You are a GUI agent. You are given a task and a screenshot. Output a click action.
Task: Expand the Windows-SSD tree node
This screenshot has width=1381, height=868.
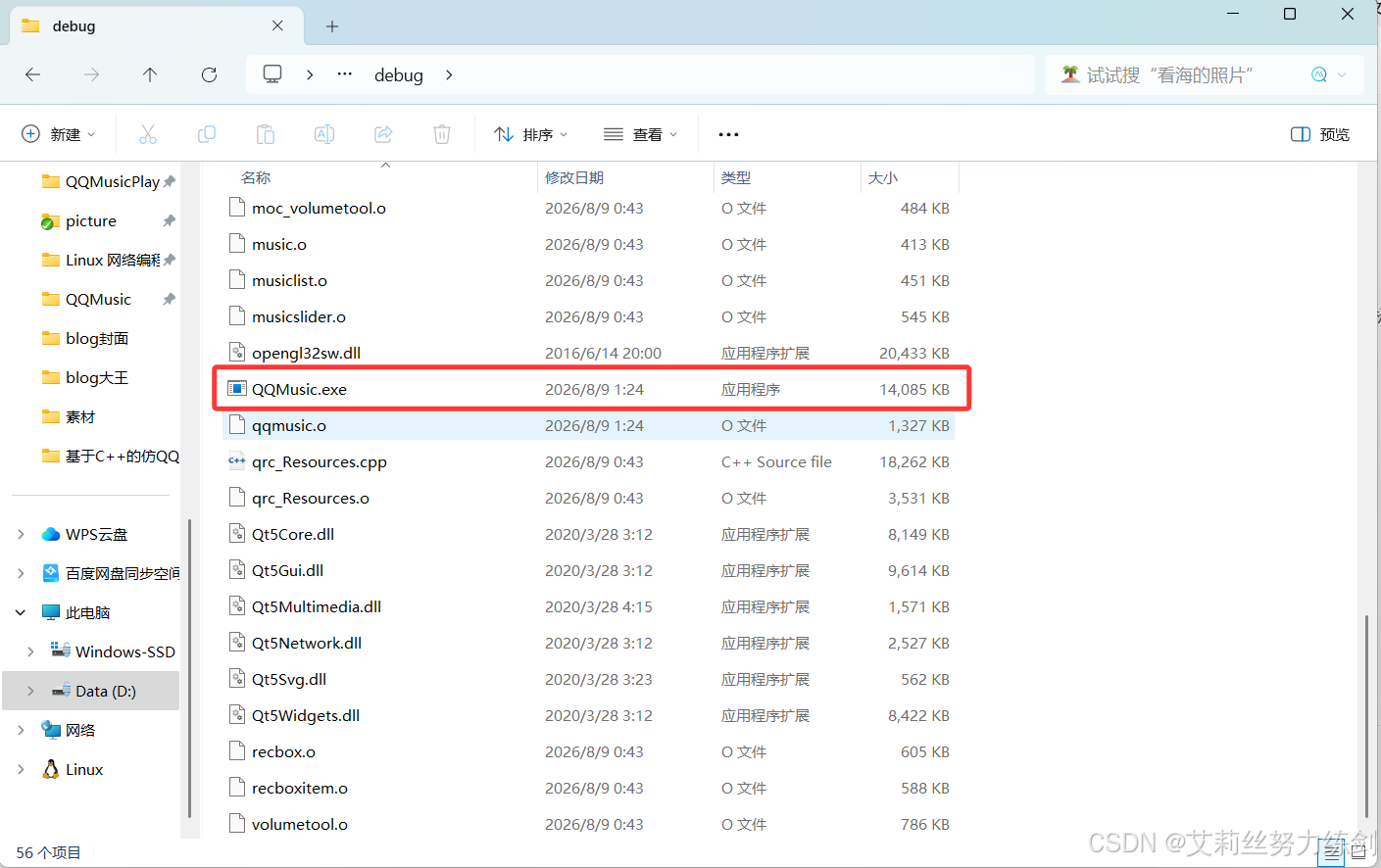click(x=30, y=651)
